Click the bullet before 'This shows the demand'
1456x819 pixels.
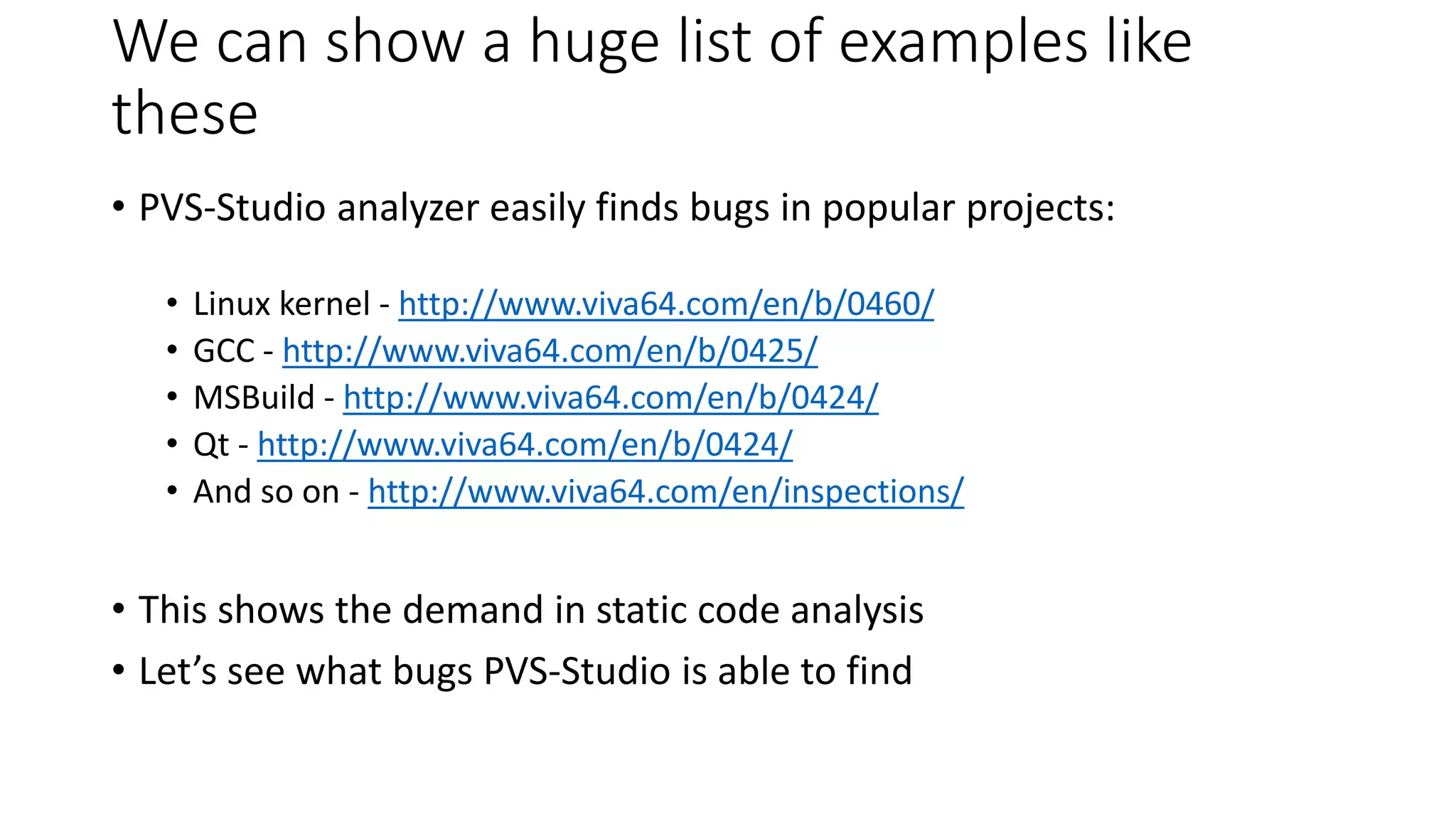(119, 609)
